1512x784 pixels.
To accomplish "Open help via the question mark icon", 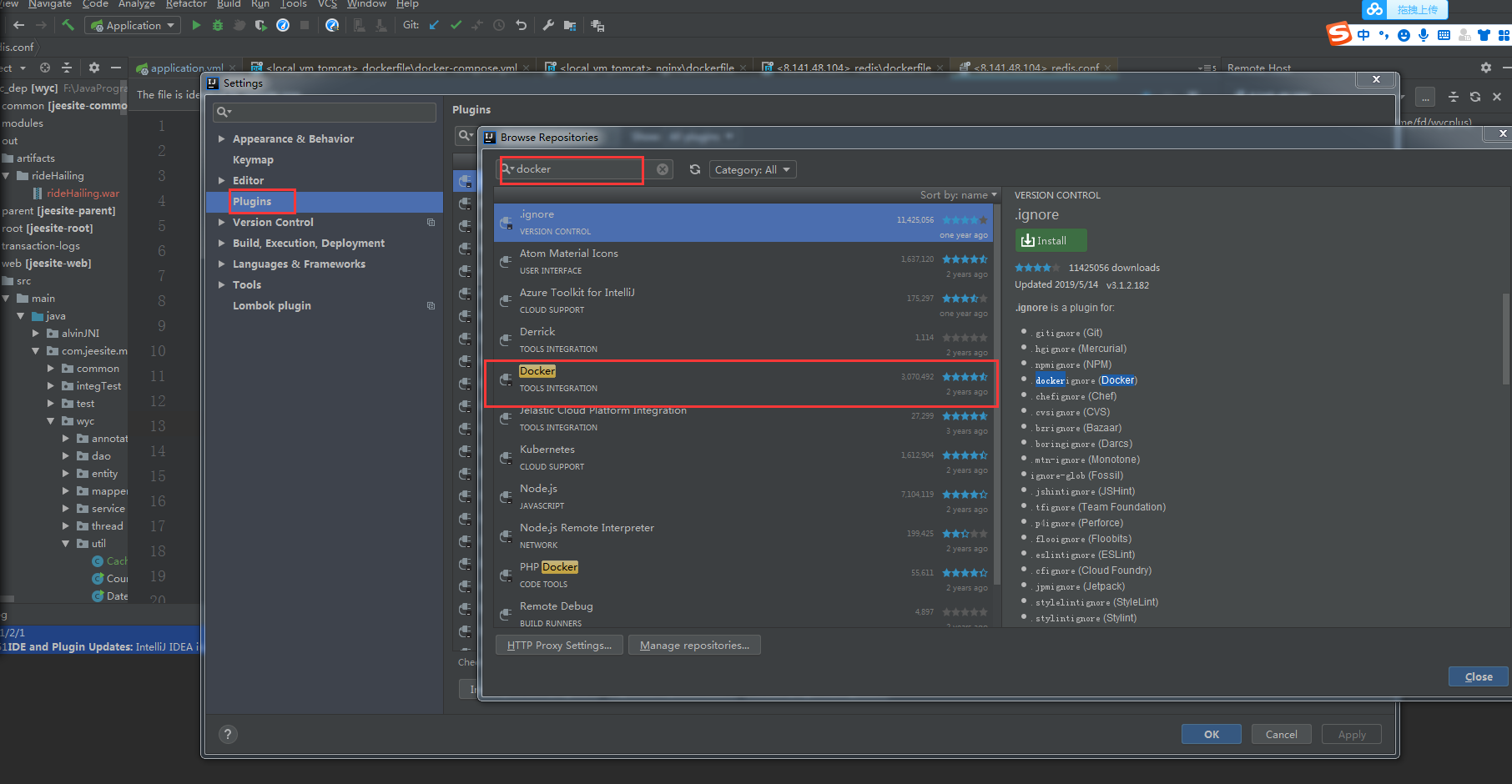I will 228,734.
